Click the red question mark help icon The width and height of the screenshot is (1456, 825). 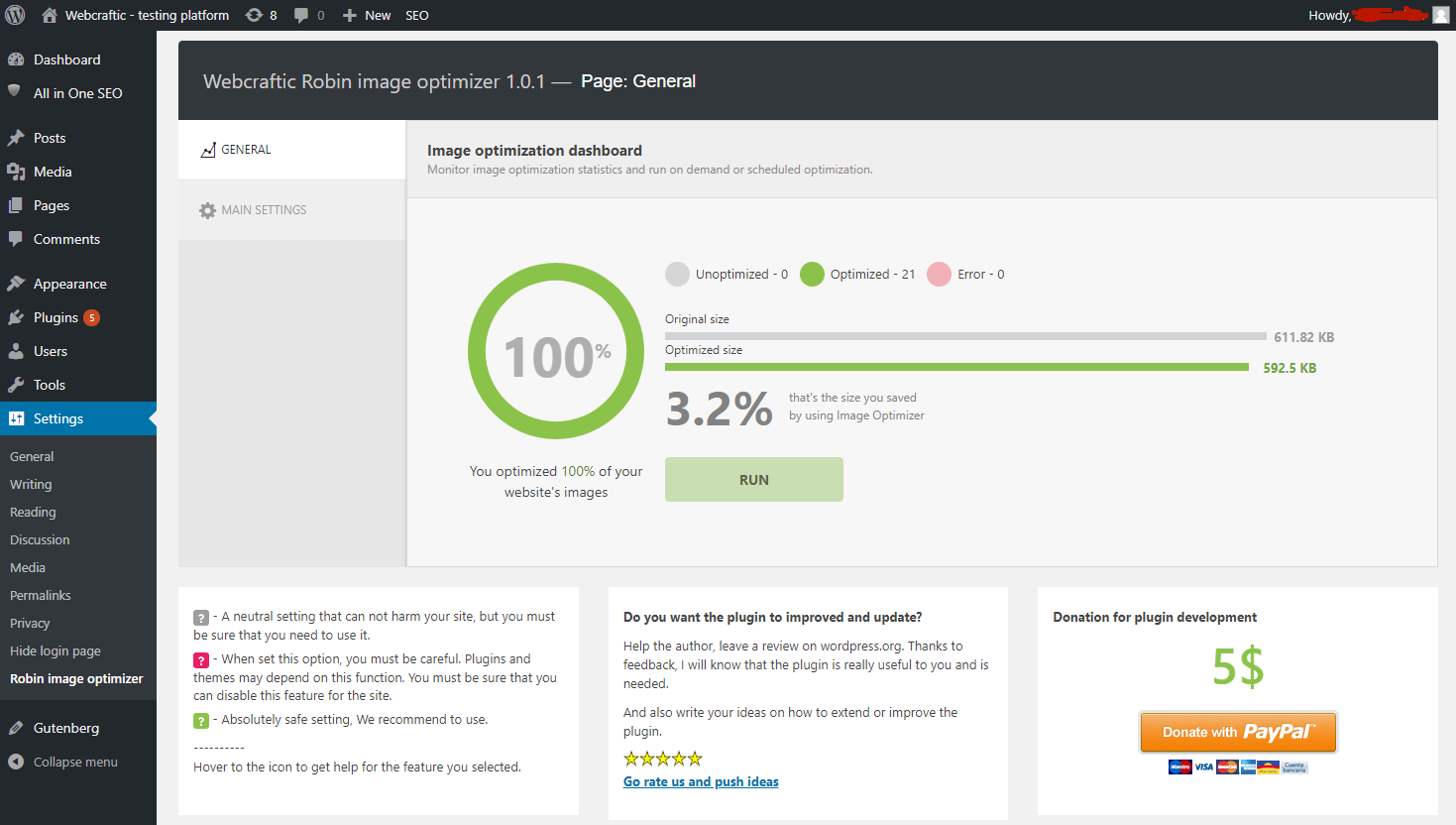point(201,660)
